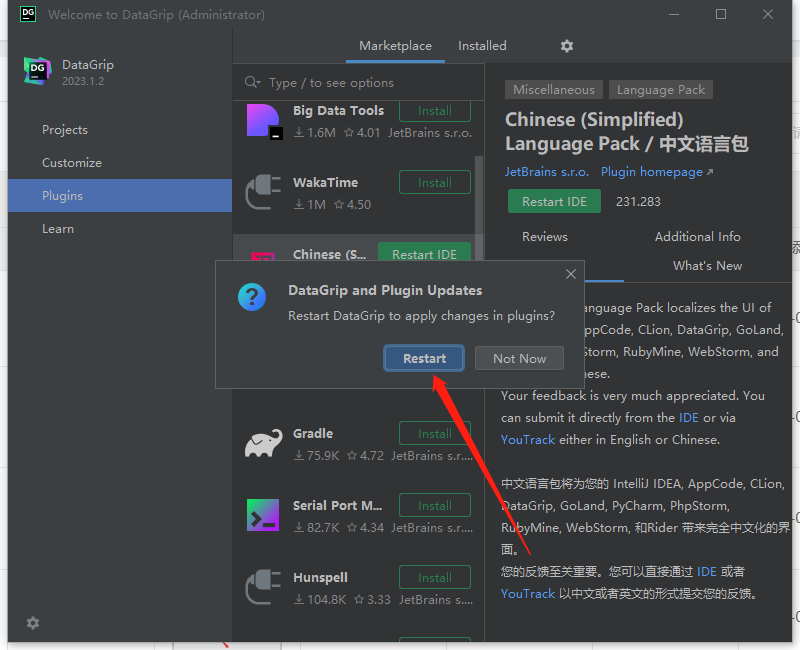Switch to the Installed tab
The image size is (800, 650).
click(x=482, y=46)
